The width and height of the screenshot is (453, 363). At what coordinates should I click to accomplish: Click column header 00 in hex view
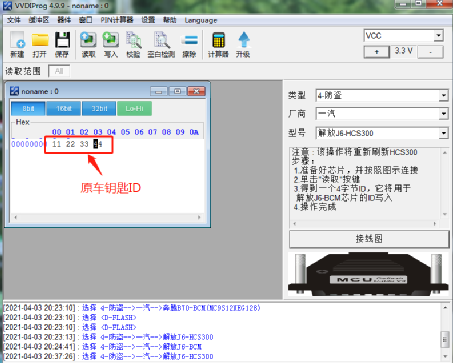57,132
